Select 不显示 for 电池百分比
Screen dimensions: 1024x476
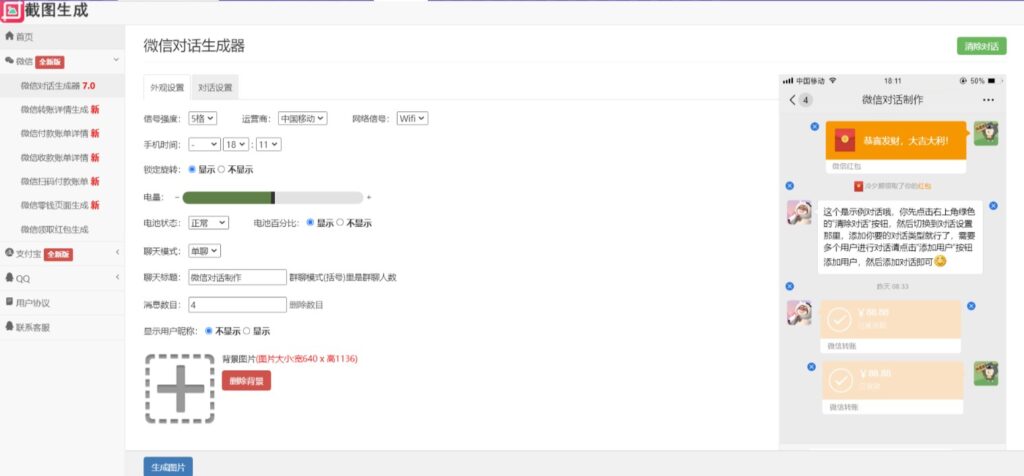tap(339, 223)
